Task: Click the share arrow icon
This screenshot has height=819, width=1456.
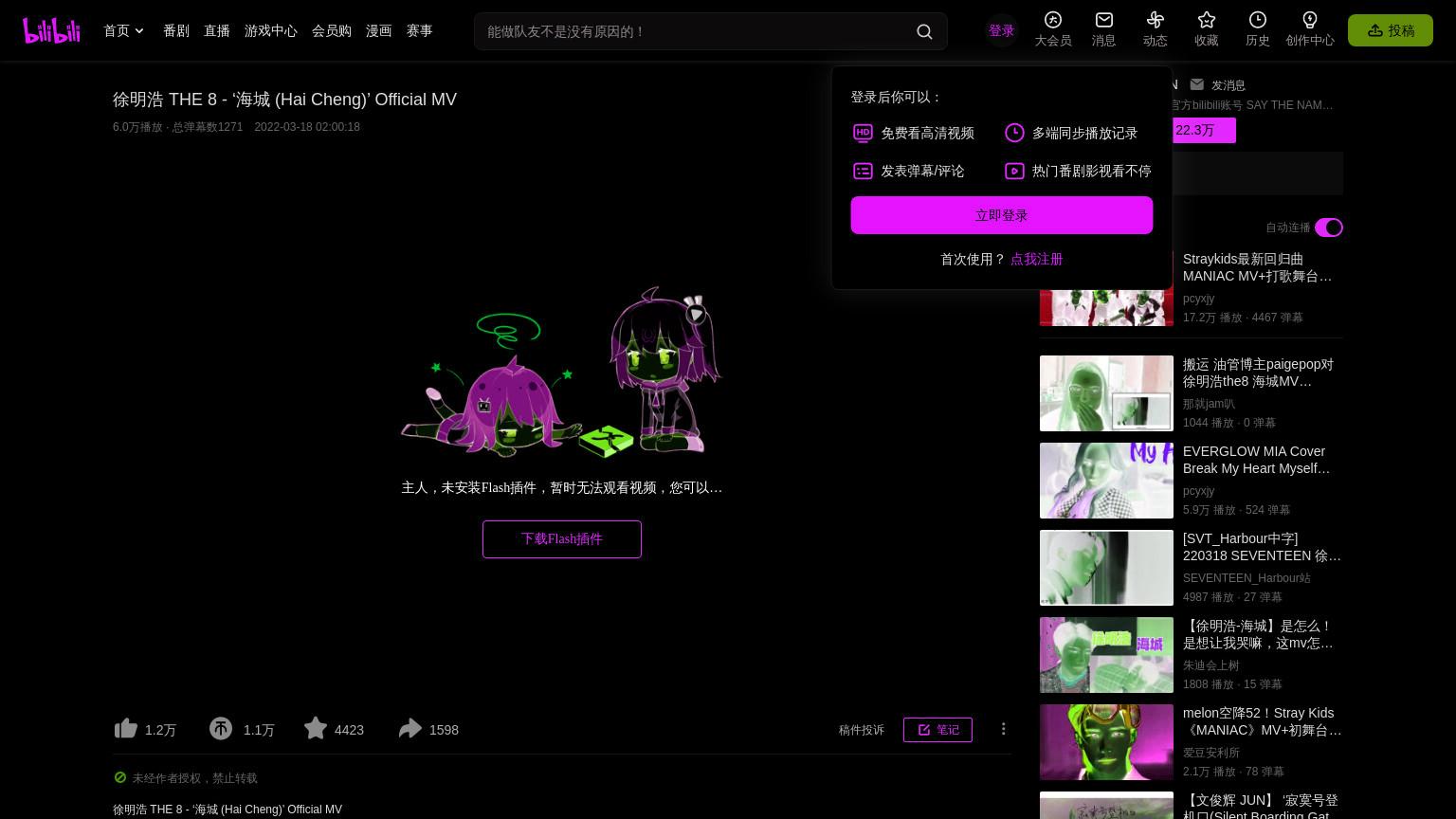Action: point(409,728)
